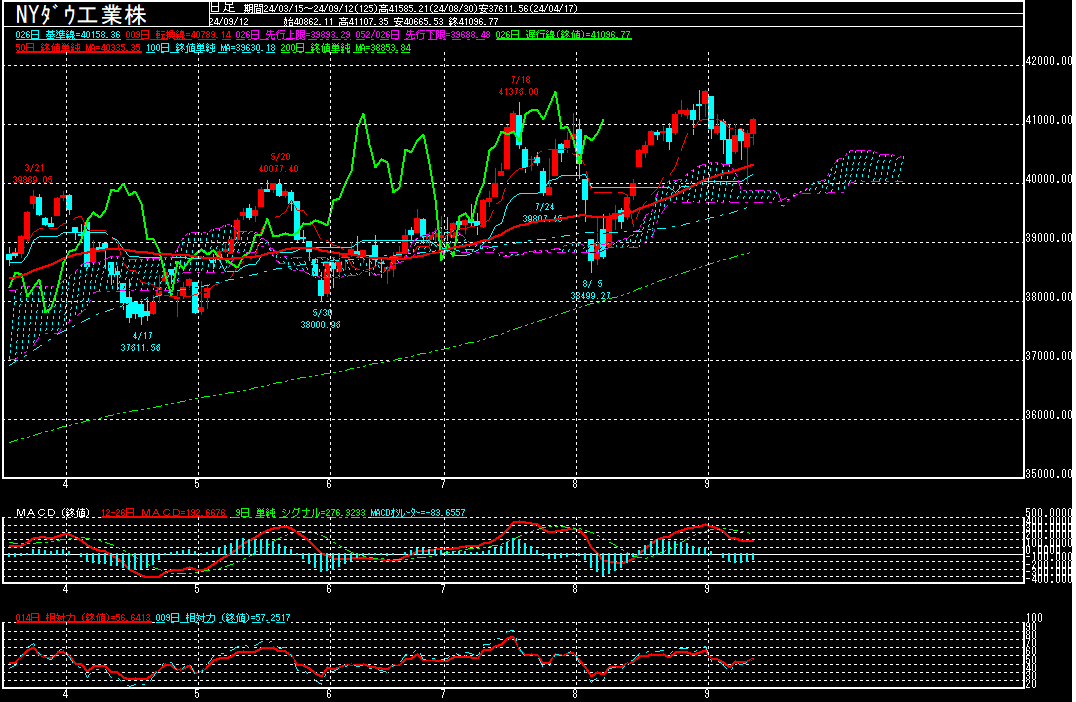1076x702 pixels.
Task: Click the 026日 基準線 legend label
Action: 68,35
